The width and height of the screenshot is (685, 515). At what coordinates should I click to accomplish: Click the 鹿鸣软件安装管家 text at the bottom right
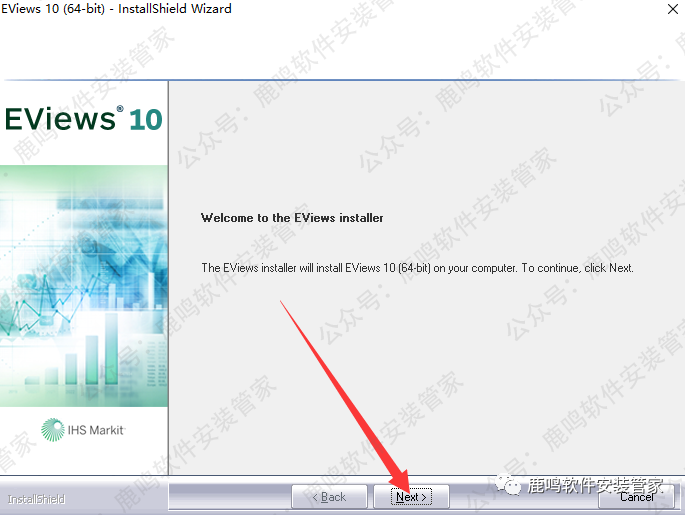click(594, 486)
